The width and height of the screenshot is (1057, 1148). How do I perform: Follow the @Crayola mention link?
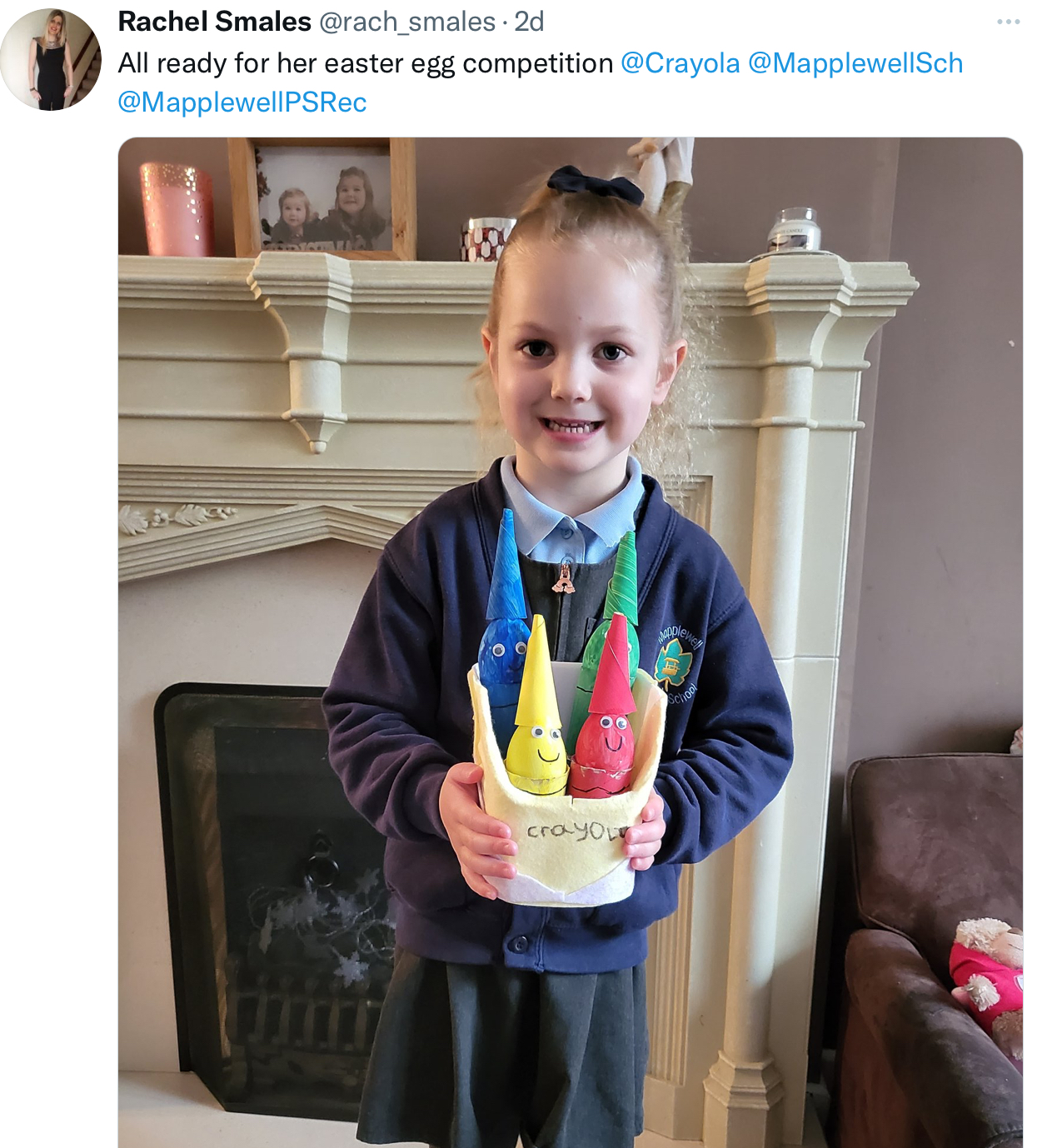coord(681,63)
